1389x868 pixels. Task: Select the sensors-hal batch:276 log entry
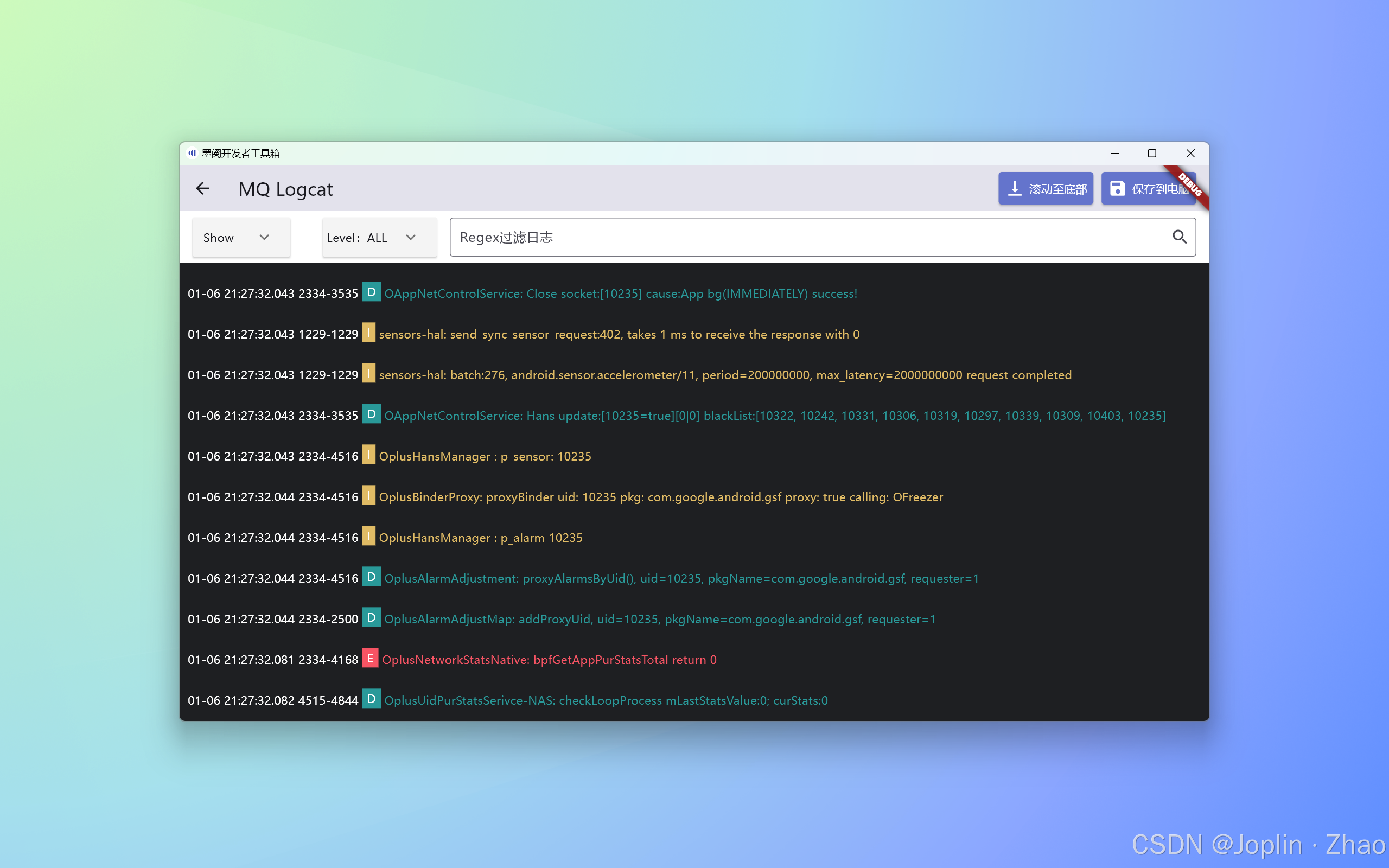pos(724,375)
